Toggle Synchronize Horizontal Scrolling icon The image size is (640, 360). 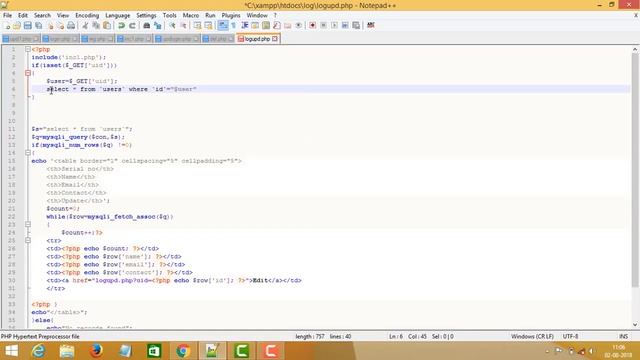pos(208,25)
